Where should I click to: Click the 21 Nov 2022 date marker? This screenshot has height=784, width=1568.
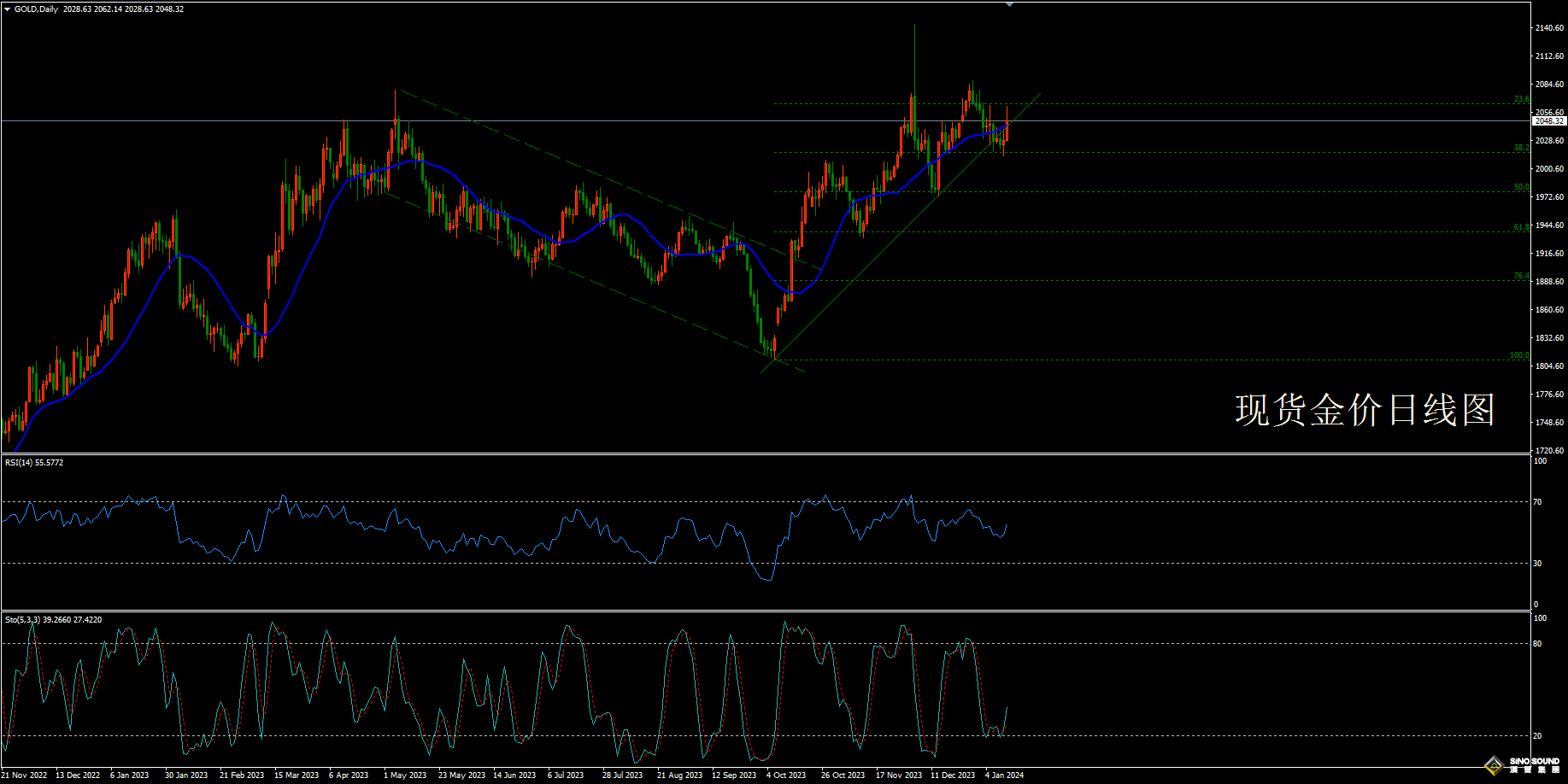[24, 775]
